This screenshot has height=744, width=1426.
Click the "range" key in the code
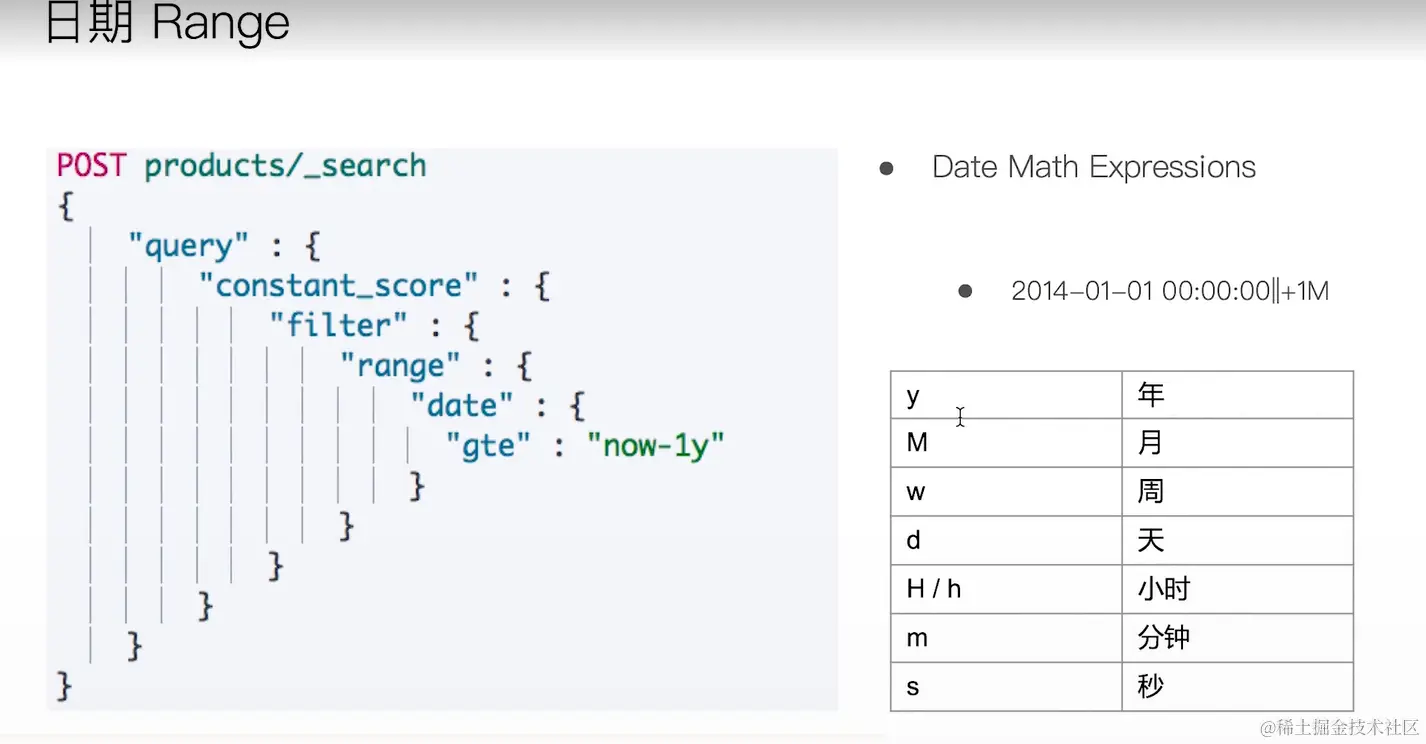[x=400, y=365]
